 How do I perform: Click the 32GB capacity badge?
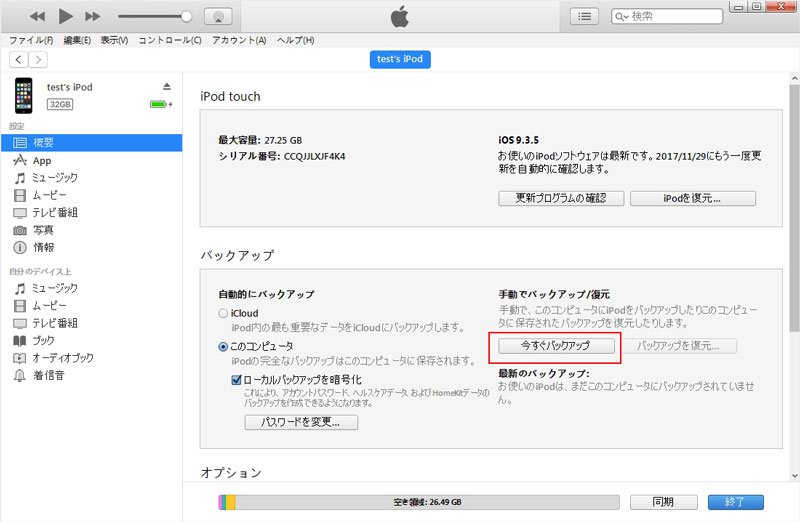pyautogui.click(x=60, y=104)
